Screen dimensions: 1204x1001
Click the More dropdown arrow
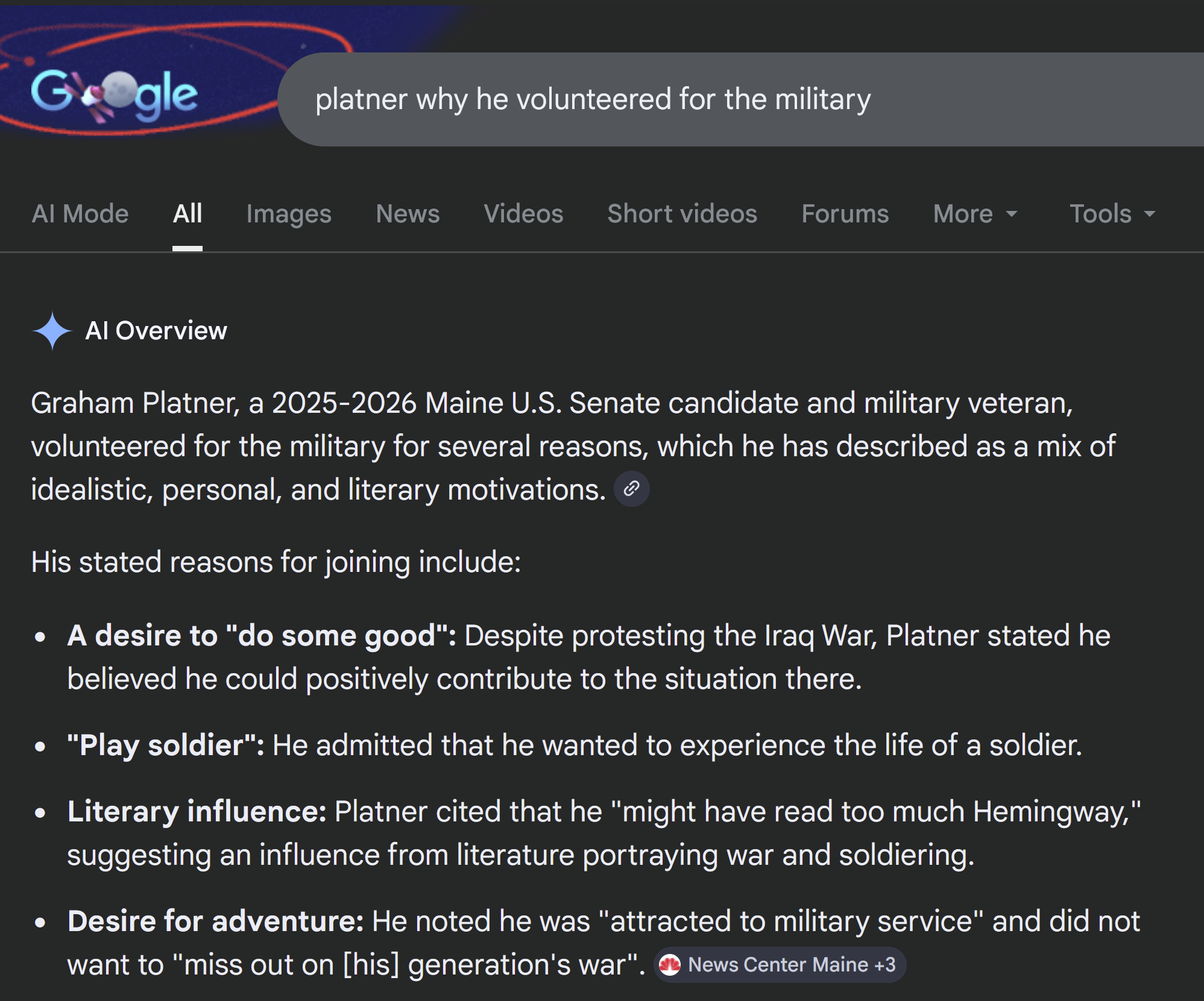(1012, 214)
